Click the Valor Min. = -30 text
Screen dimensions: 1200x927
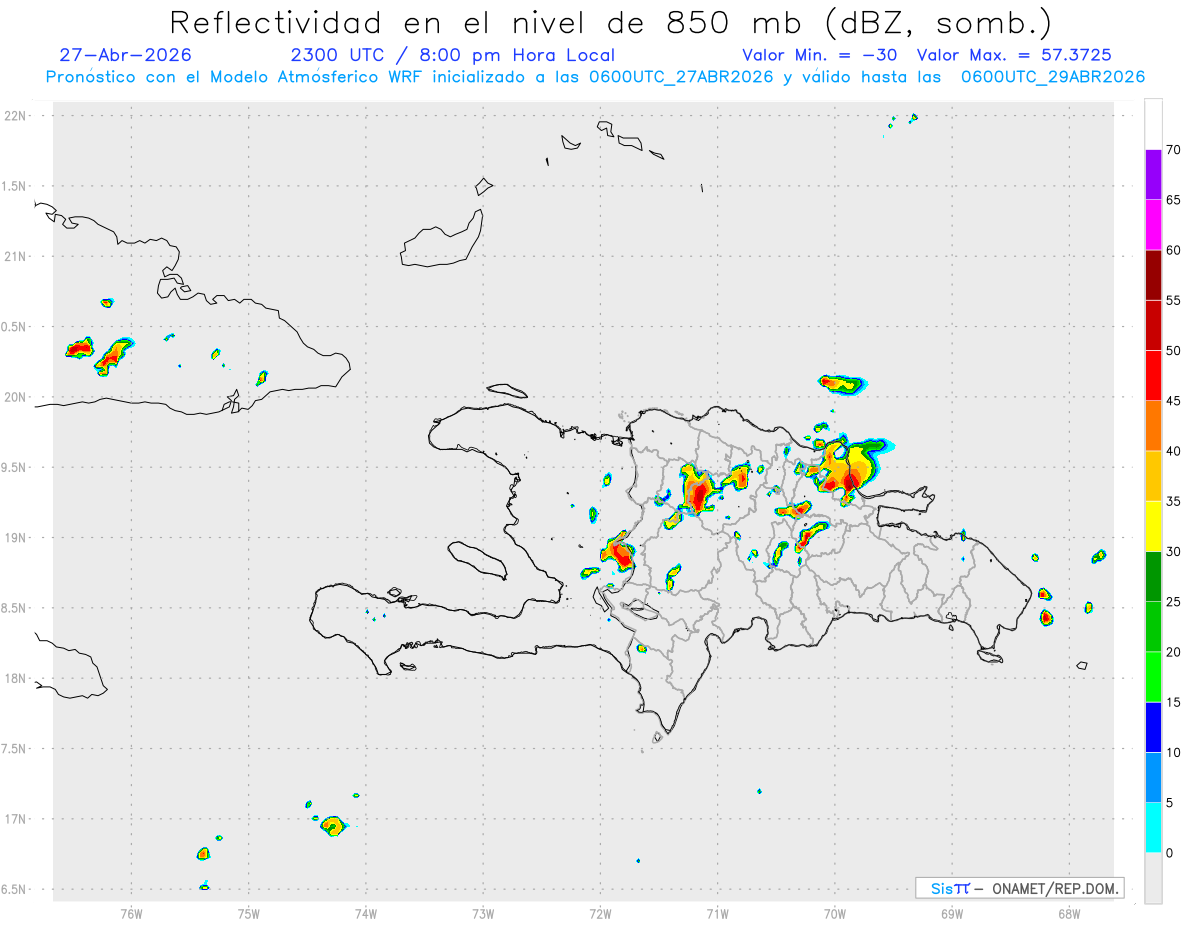click(819, 55)
